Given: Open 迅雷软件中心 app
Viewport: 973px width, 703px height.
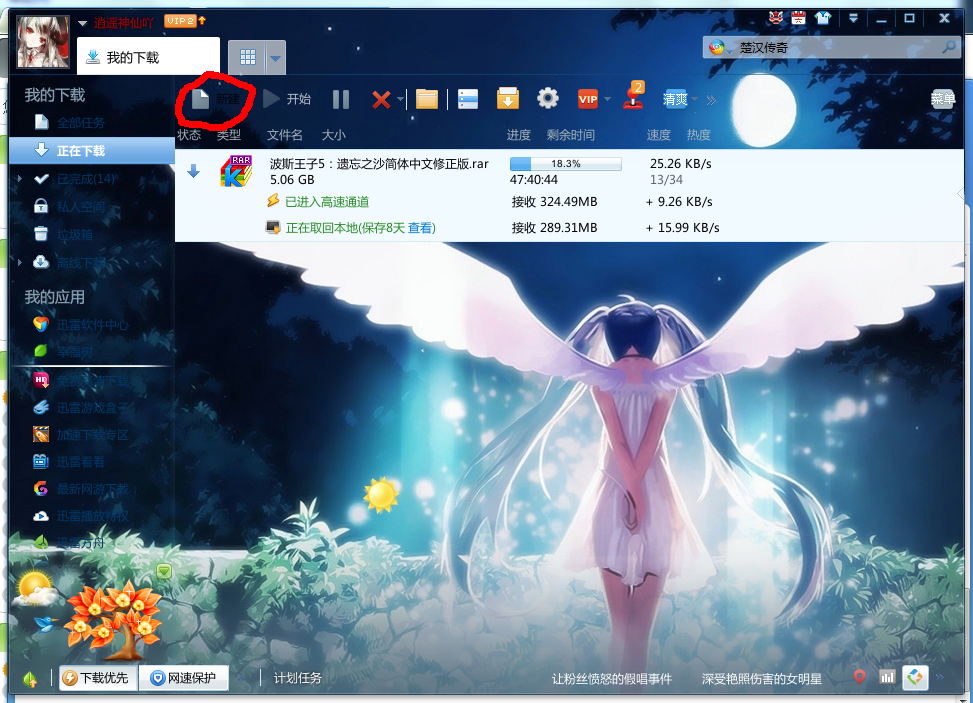Looking at the screenshot, I should pos(92,325).
